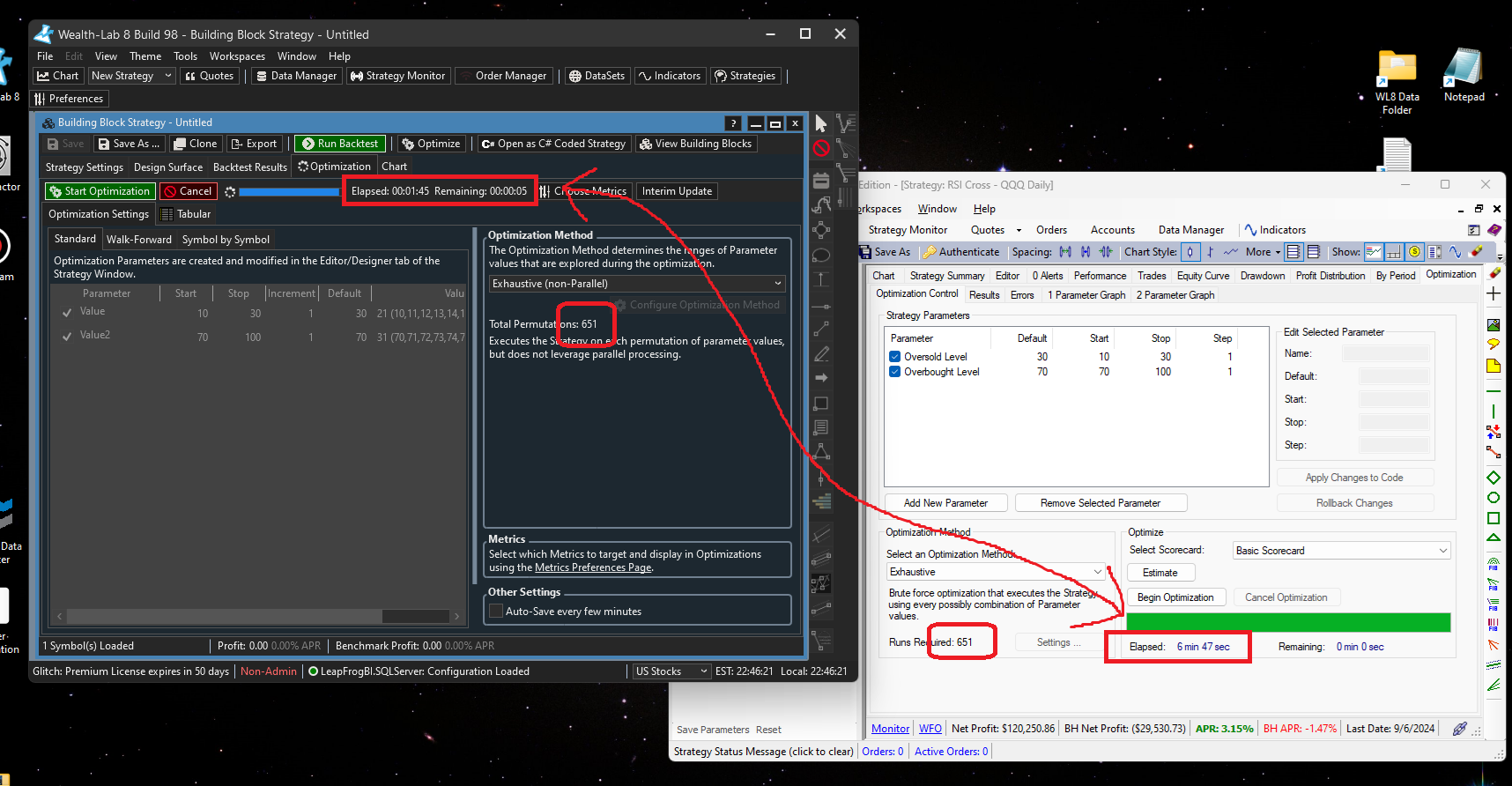Image resolution: width=1512 pixels, height=786 pixels.
Task: Click Start Optimization
Action: coord(100,191)
